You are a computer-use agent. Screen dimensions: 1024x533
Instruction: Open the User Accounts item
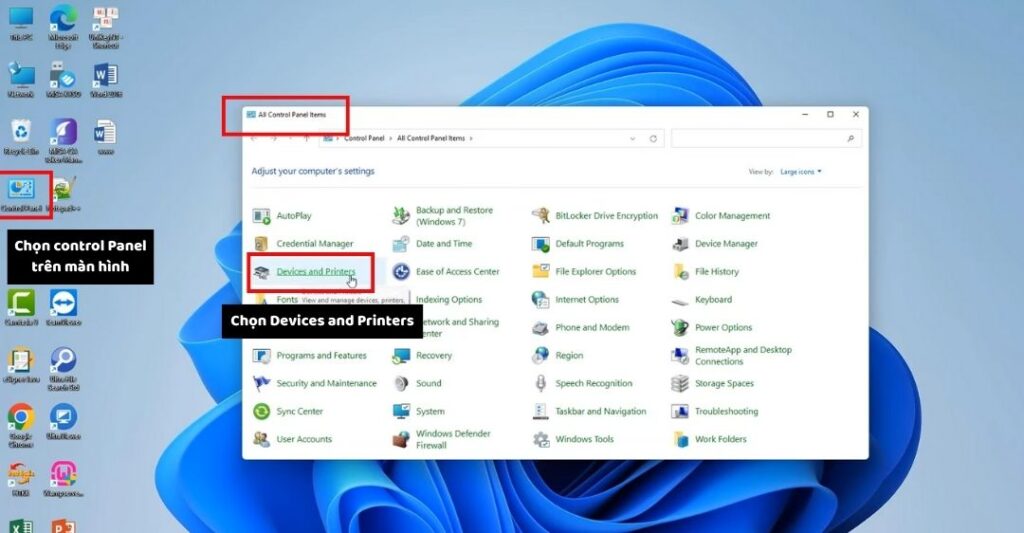coord(304,440)
